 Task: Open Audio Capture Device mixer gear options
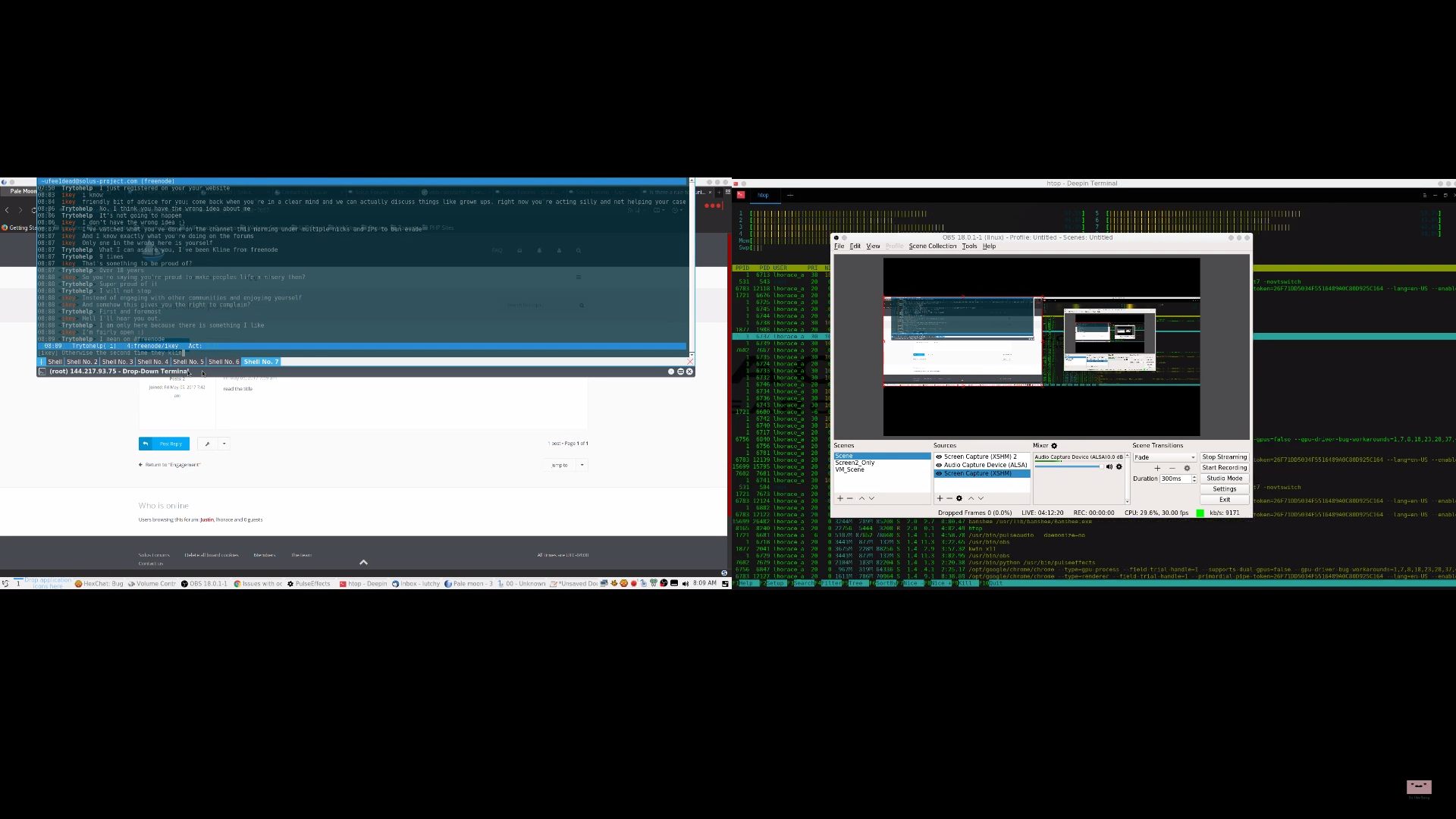pyautogui.click(x=1119, y=466)
